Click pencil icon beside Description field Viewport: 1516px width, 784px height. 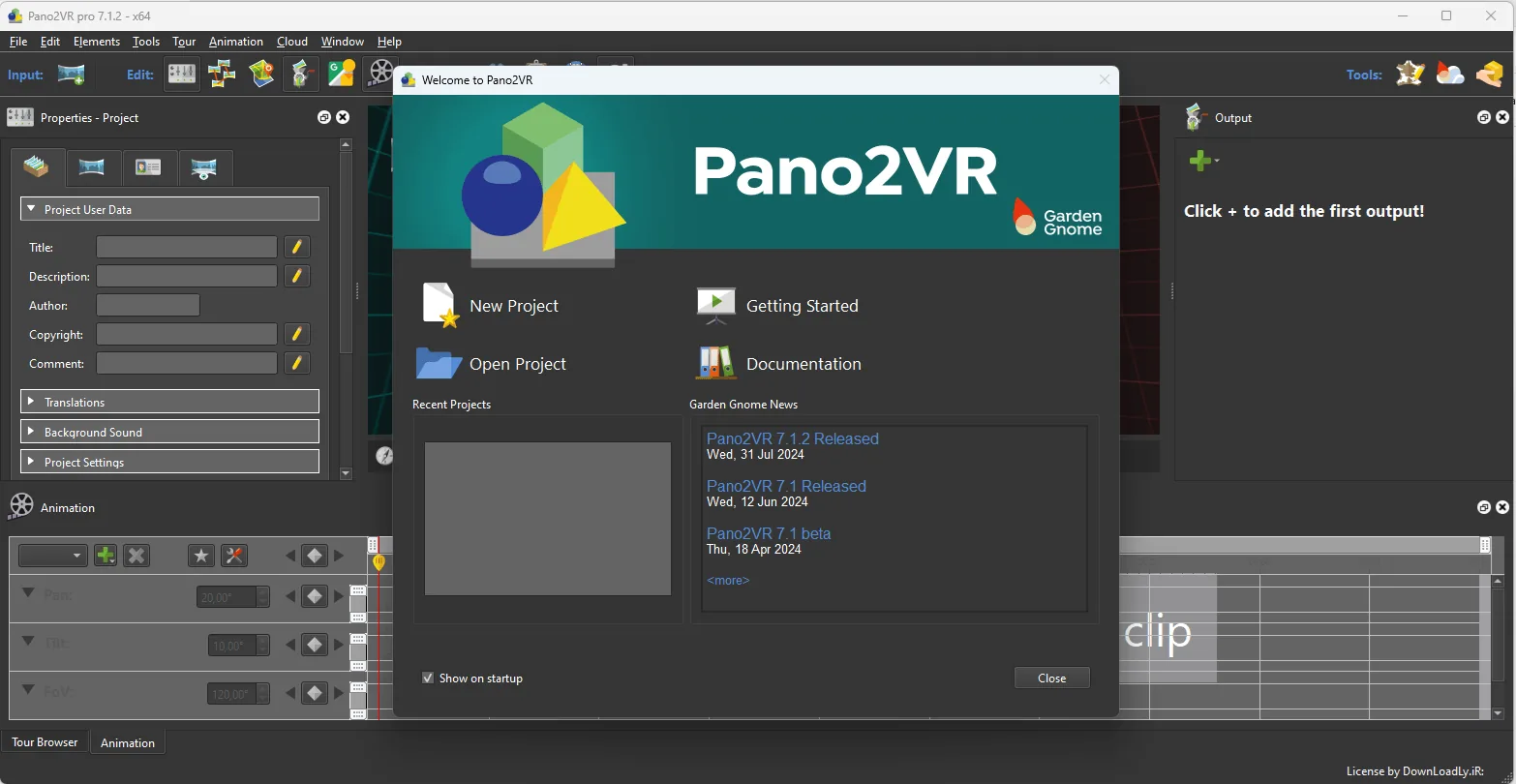[297, 277]
